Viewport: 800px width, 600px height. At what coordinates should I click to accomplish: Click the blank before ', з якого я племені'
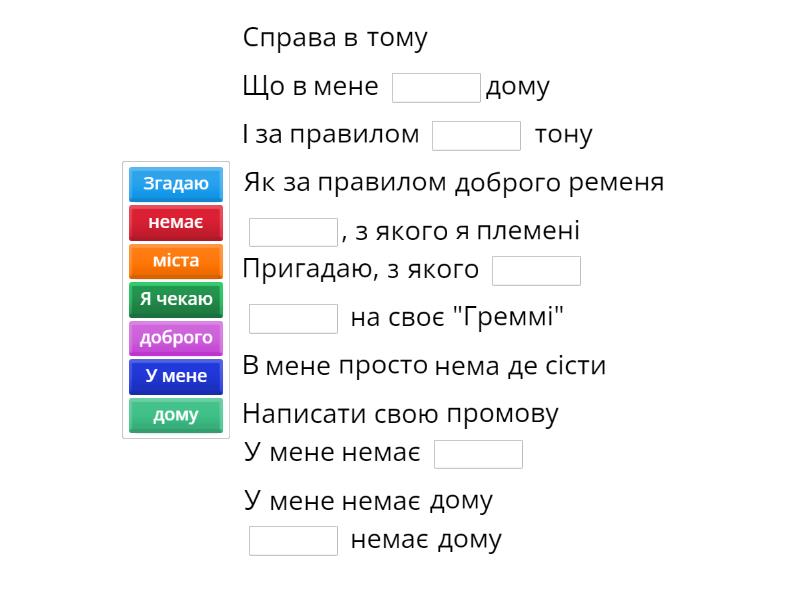(x=293, y=232)
